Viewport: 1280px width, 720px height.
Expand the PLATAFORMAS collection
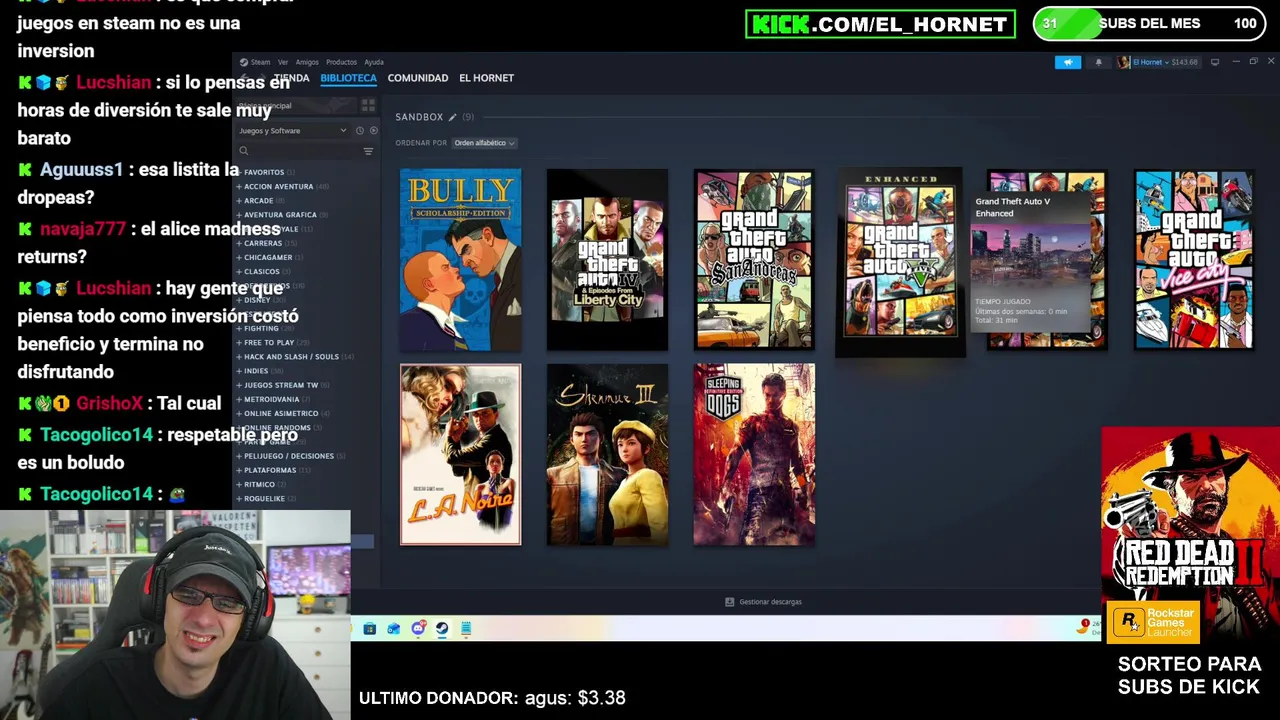pyautogui.click(x=273, y=470)
